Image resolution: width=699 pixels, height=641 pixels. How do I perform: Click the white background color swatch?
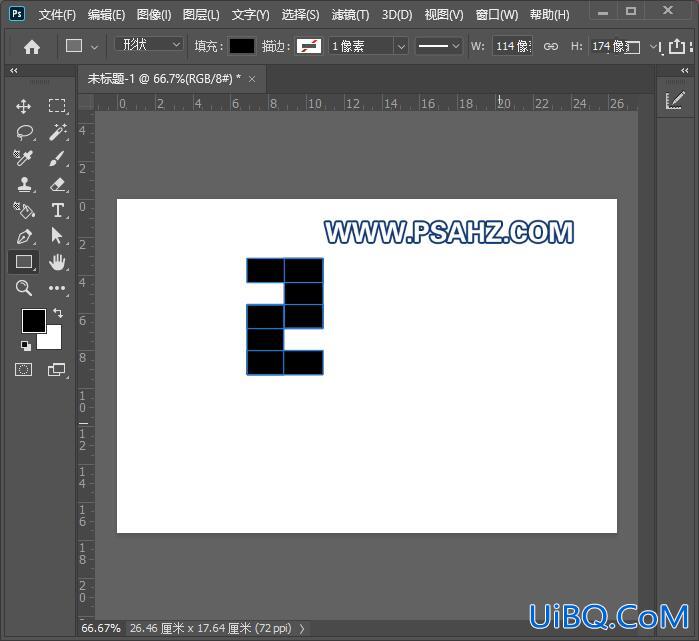click(x=52, y=340)
